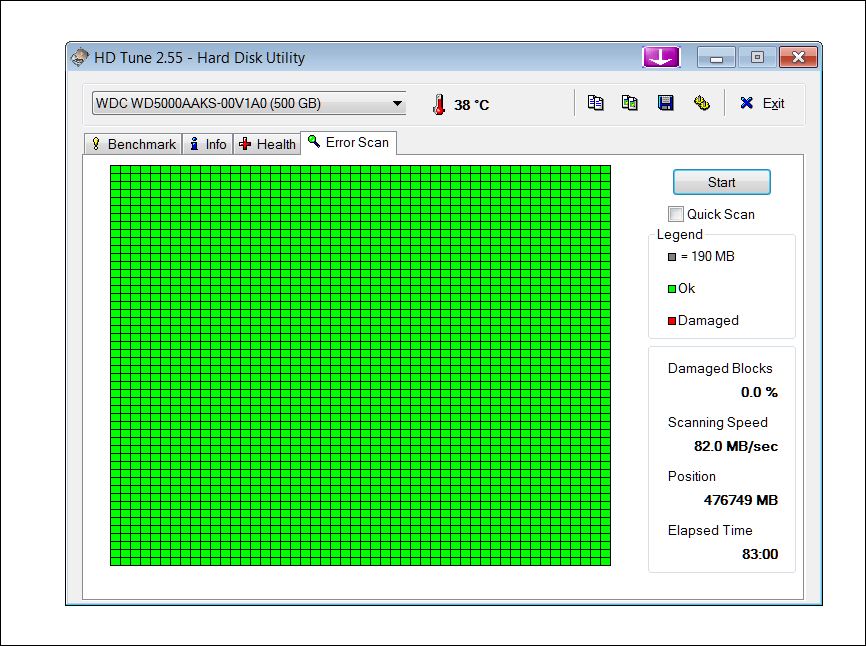Click the purple download arrow button

point(661,57)
